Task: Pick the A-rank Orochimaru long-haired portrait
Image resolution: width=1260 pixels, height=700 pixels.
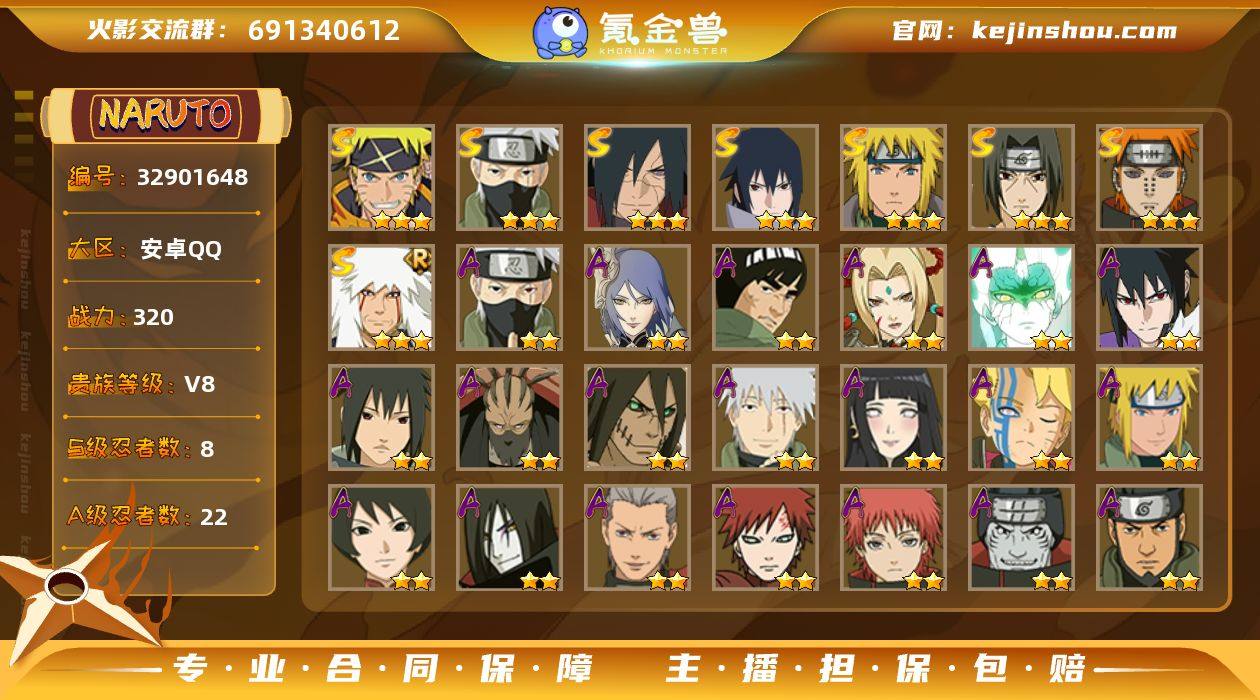Action: click(509, 538)
